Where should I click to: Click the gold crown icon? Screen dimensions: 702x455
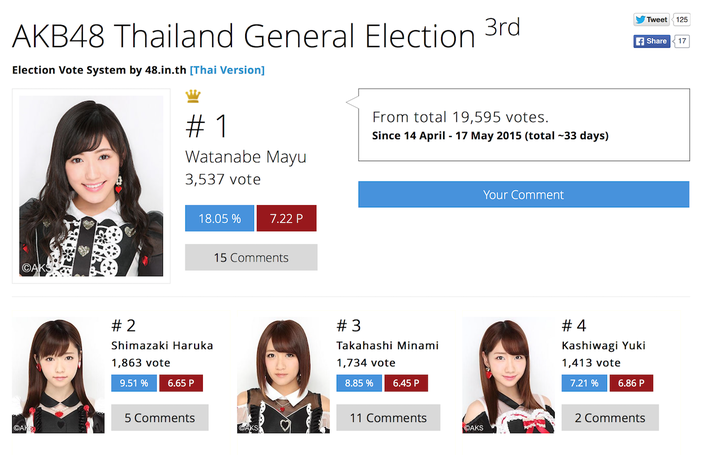pyautogui.click(x=193, y=97)
